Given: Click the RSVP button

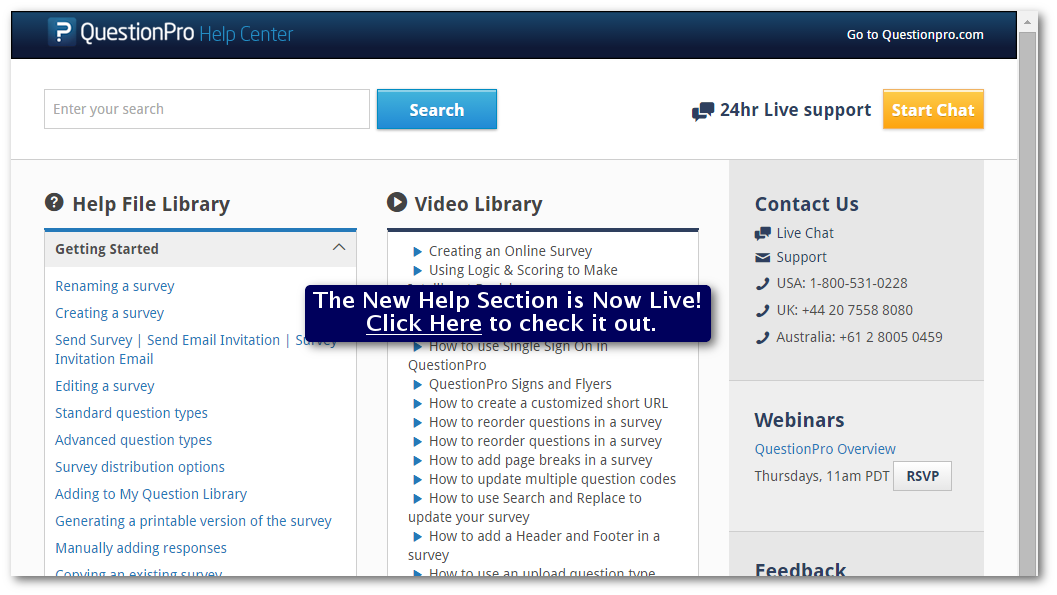Looking at the screenshot, I should 922,476.
